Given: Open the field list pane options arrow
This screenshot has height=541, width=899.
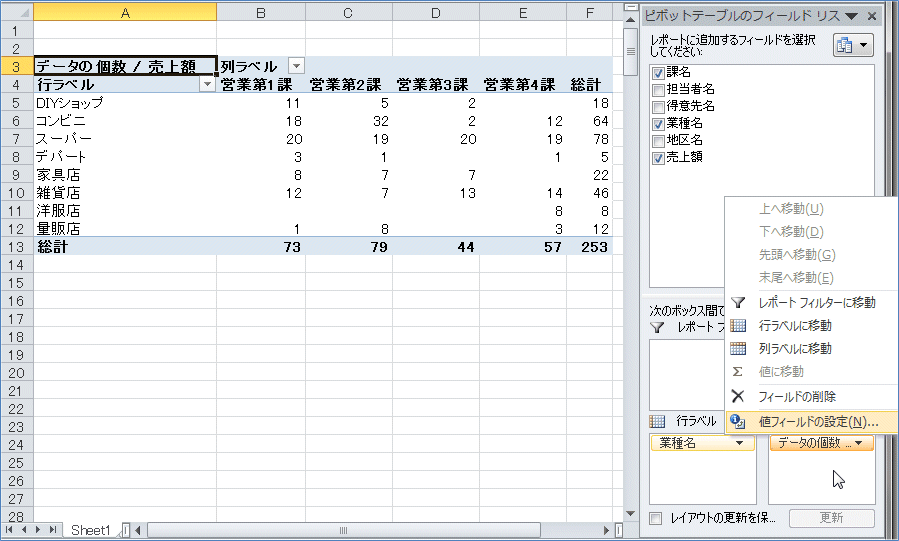Looking at the screenshot, I should pos(851,16).
